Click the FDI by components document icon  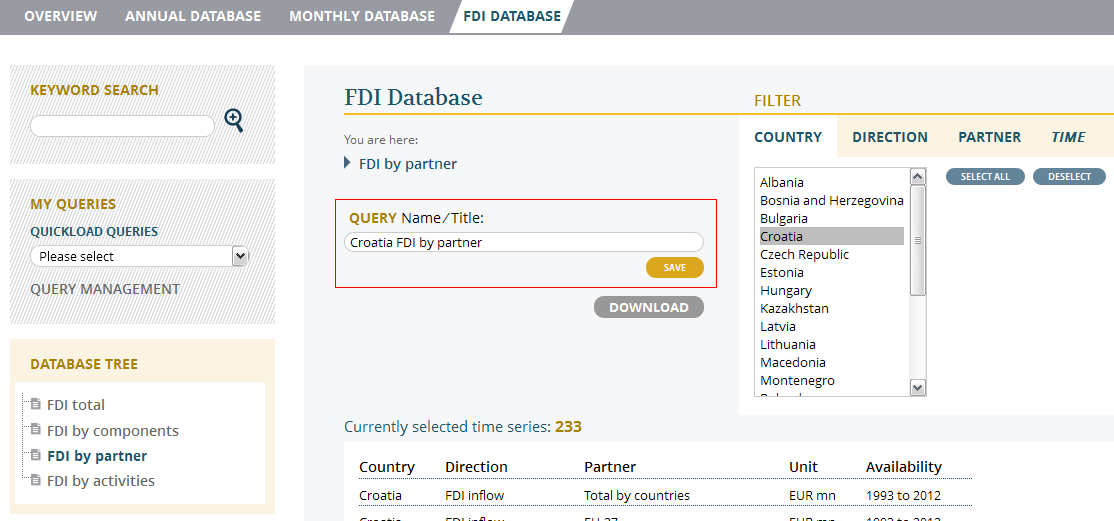pos(35,431)
